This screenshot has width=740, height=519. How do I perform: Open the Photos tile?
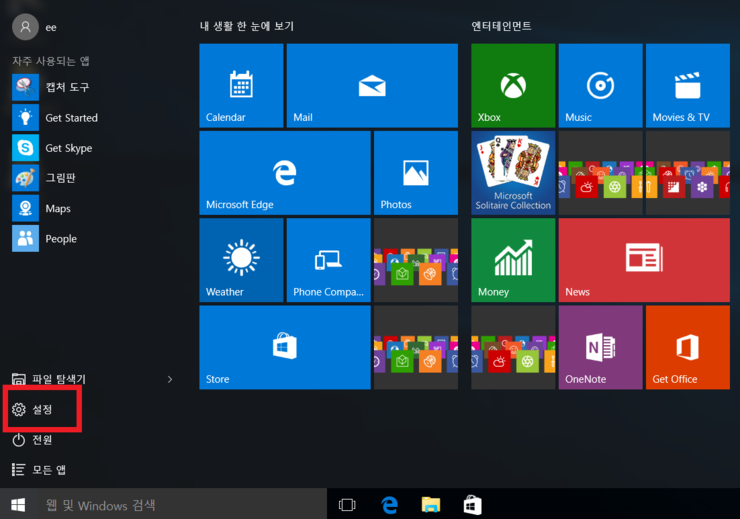tap(416, 173)
